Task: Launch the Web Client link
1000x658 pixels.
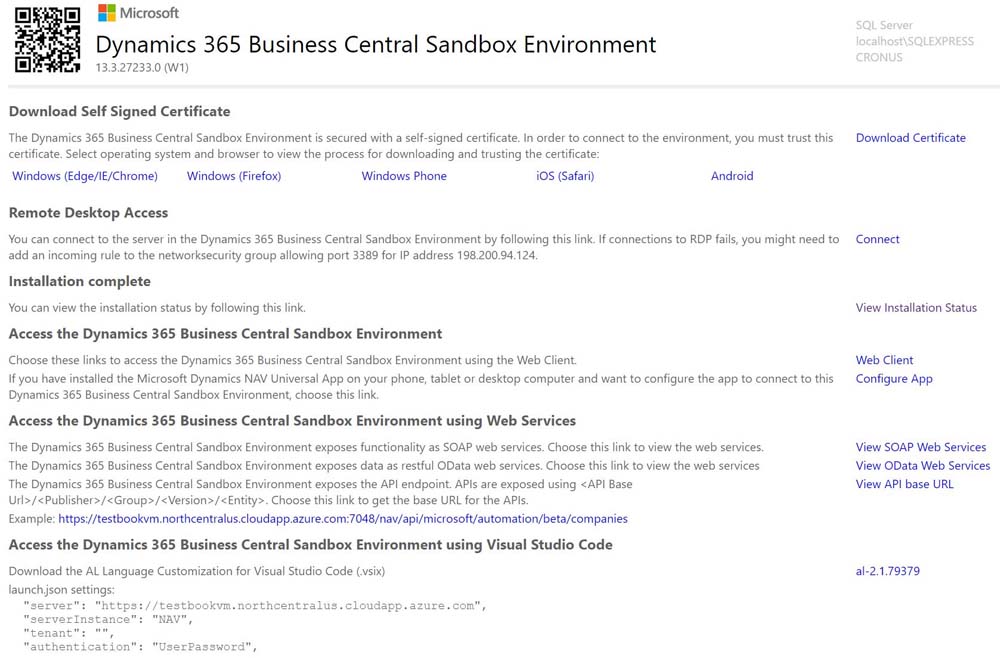Action: click(x=884, y=360)
